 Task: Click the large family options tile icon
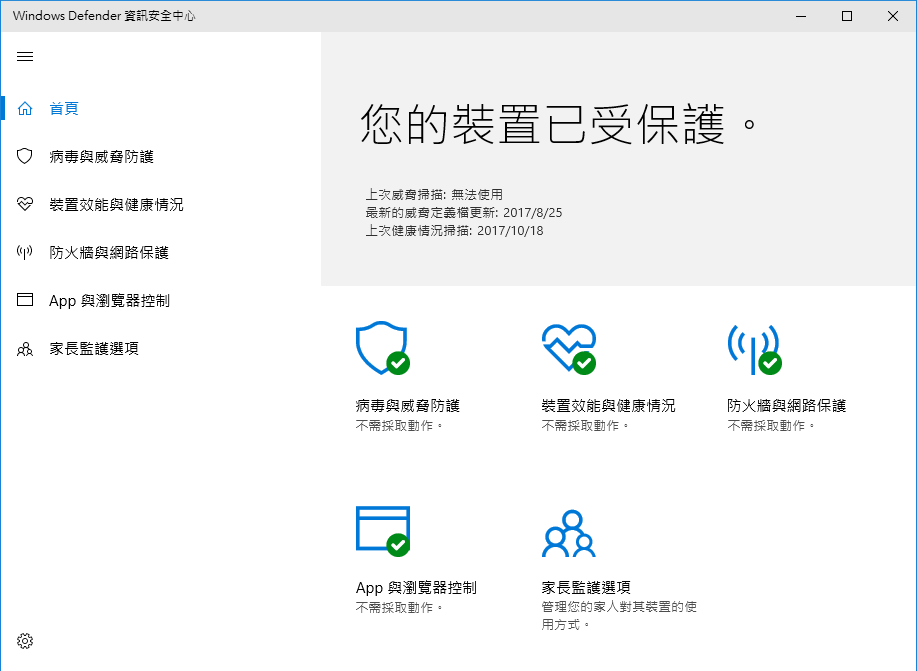tap(568, 533)
